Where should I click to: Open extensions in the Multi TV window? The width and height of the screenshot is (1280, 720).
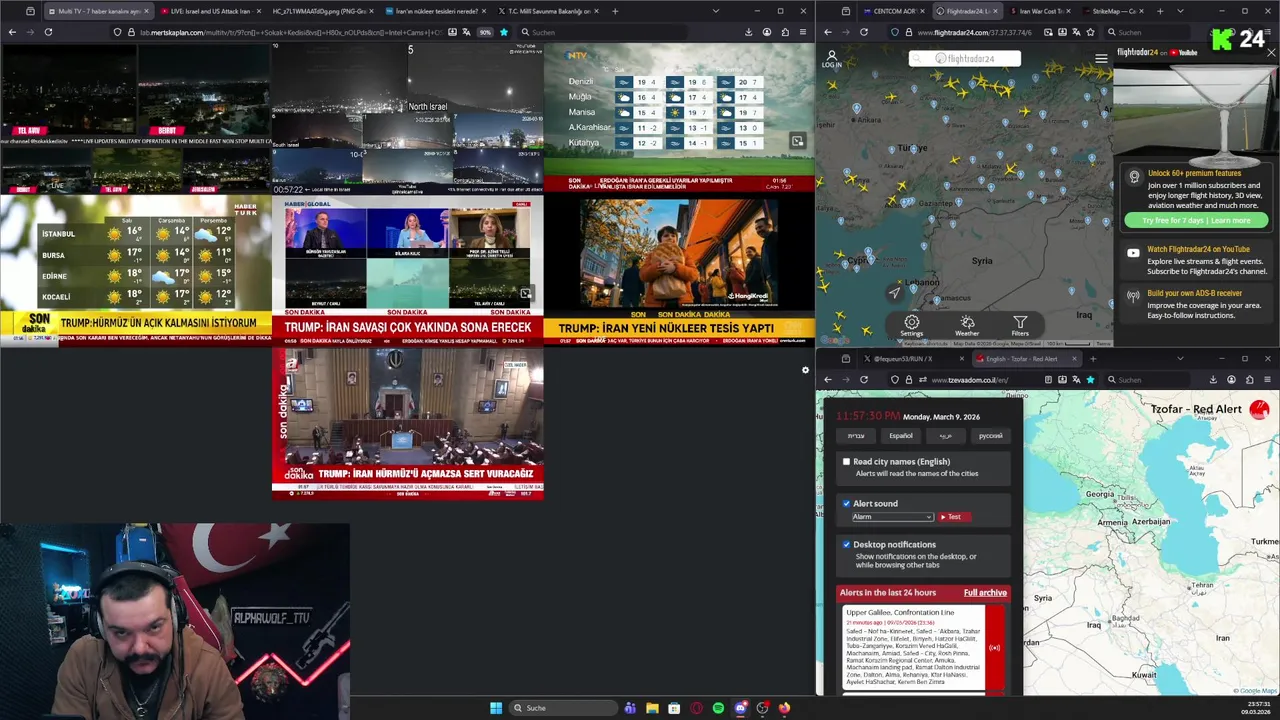[x=785, y=32]
